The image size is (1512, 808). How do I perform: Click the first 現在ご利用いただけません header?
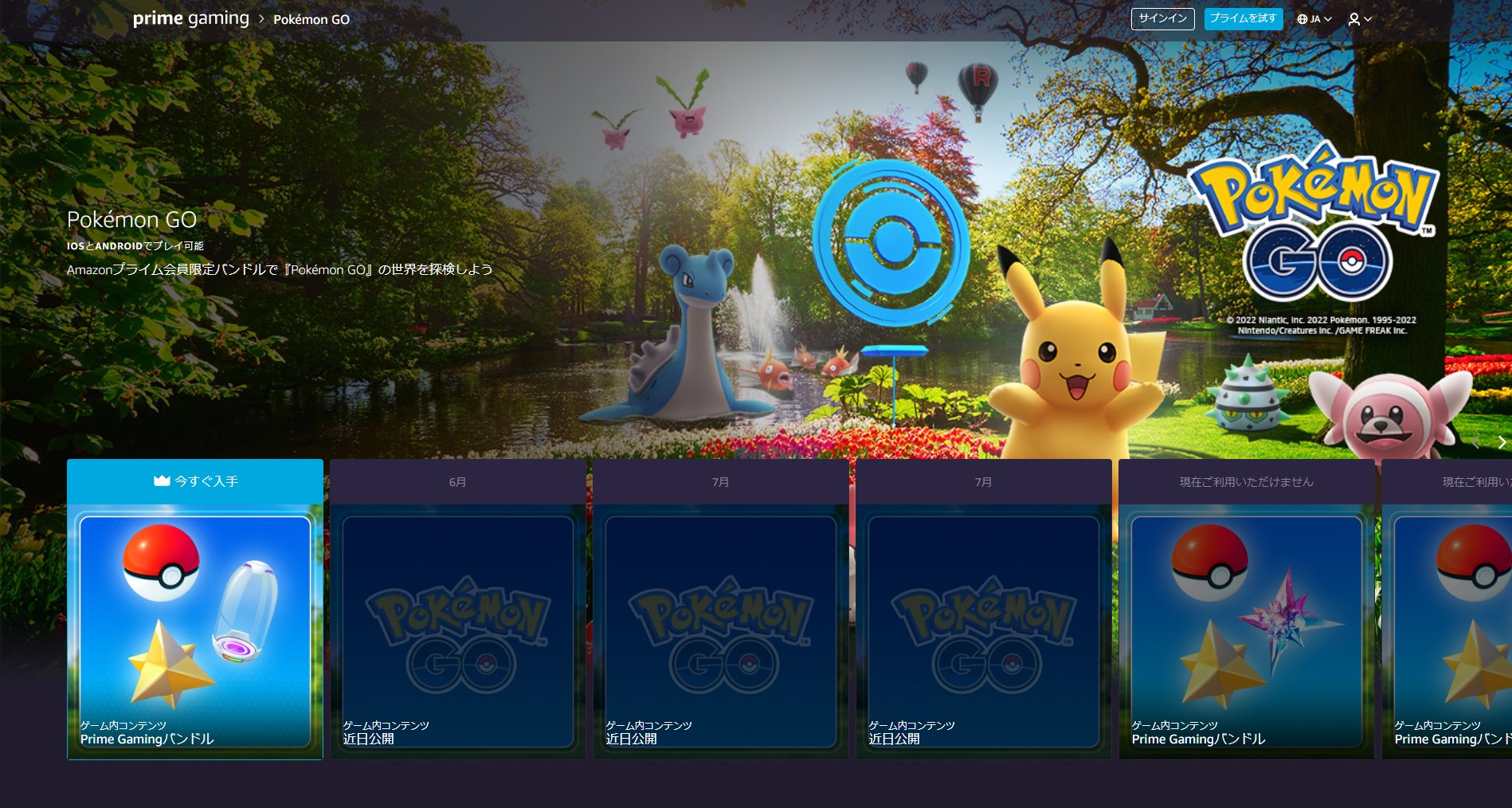pos(1247,481)
